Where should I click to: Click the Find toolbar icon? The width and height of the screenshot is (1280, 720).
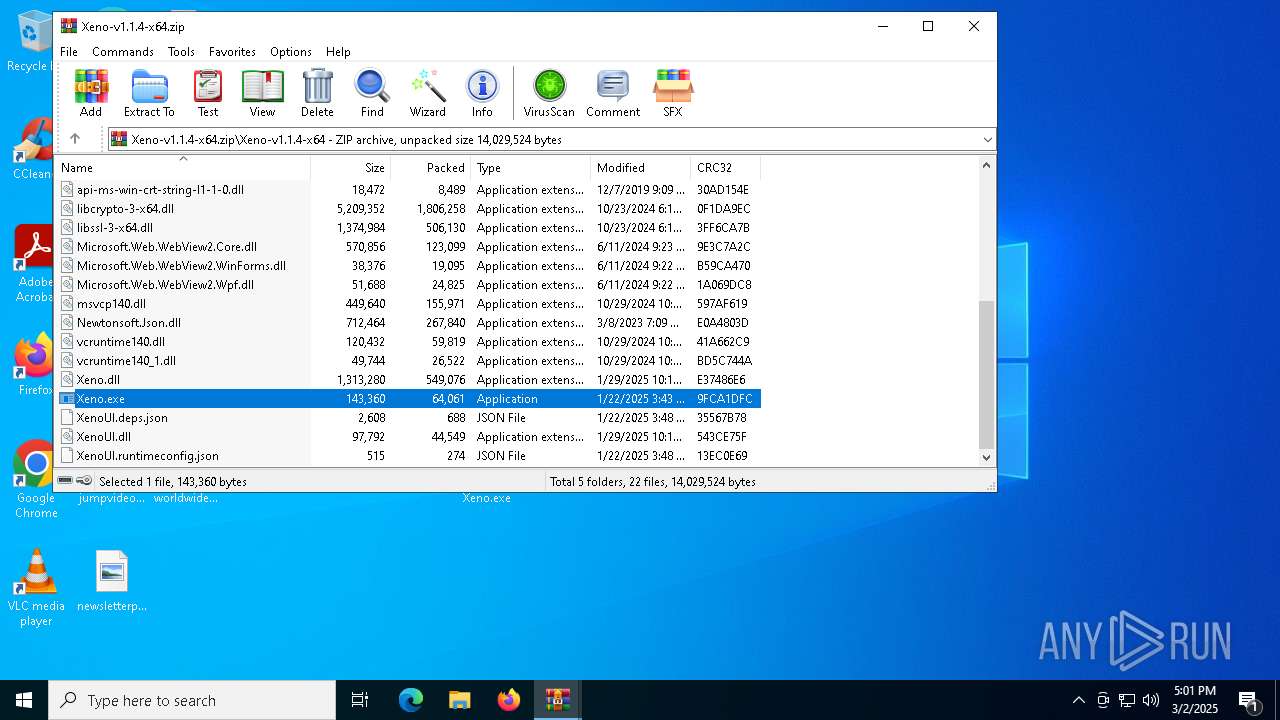click(372, 94)
